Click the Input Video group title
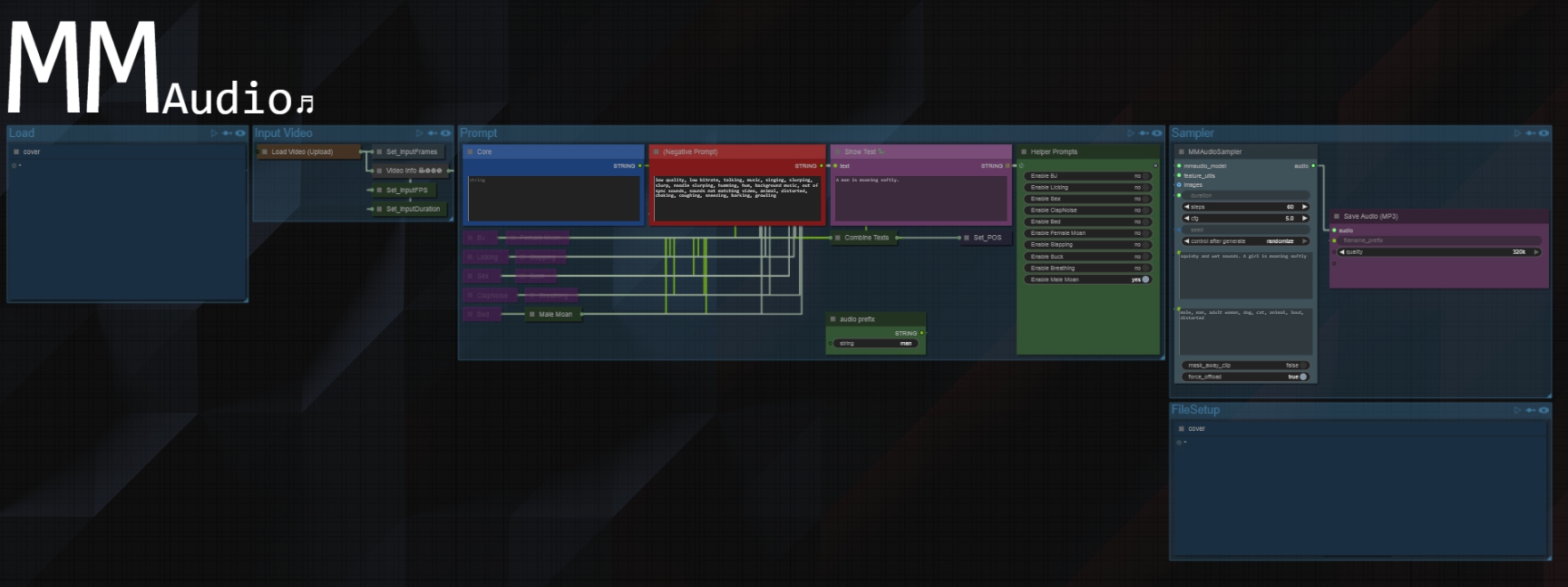 pyautogui.click(x=283, y=133)
